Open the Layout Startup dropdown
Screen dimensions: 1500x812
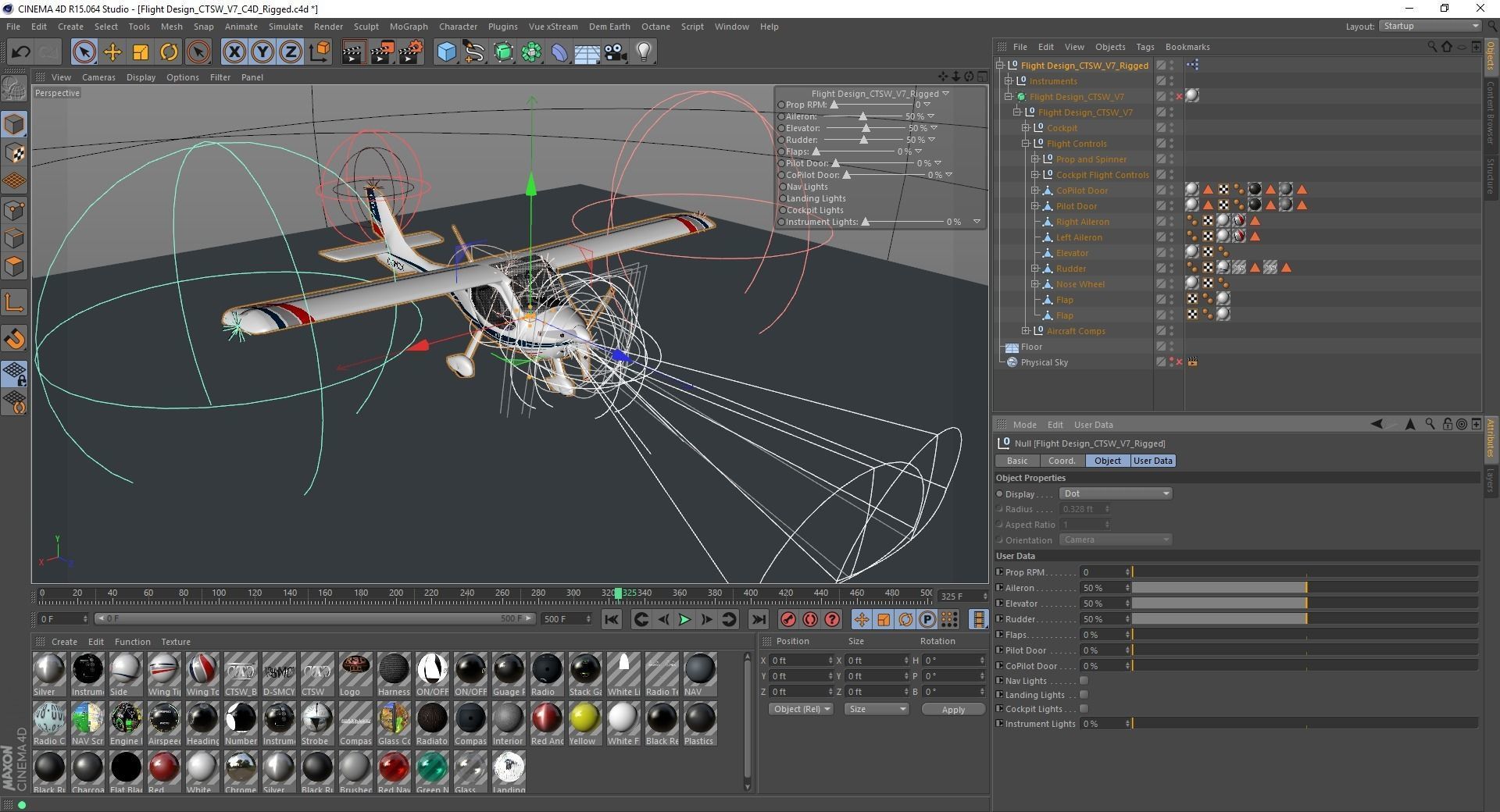tap(1430, 26)
